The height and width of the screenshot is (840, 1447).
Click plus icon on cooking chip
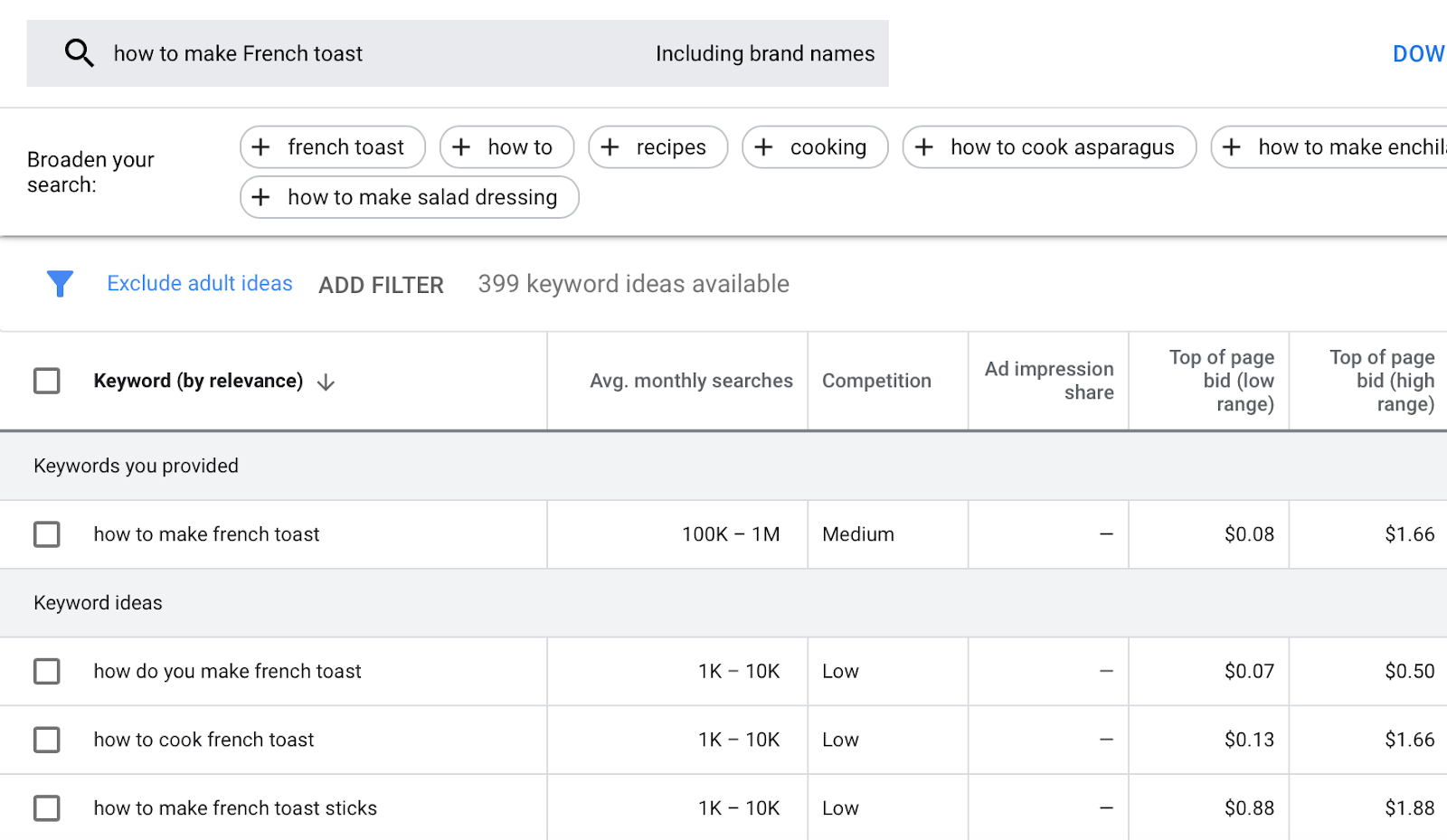[x=764, y=147]
